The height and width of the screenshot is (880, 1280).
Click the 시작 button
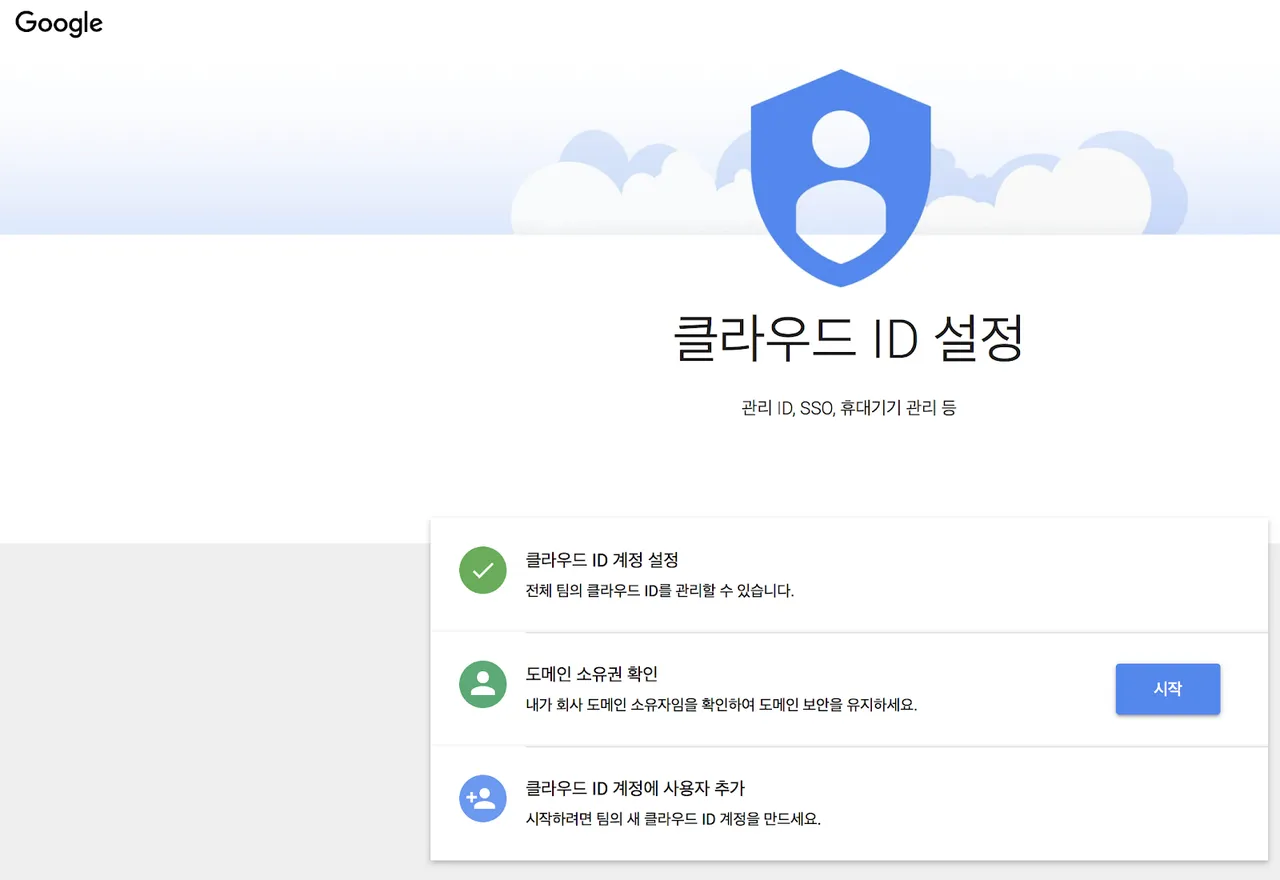click(1168, 689)
